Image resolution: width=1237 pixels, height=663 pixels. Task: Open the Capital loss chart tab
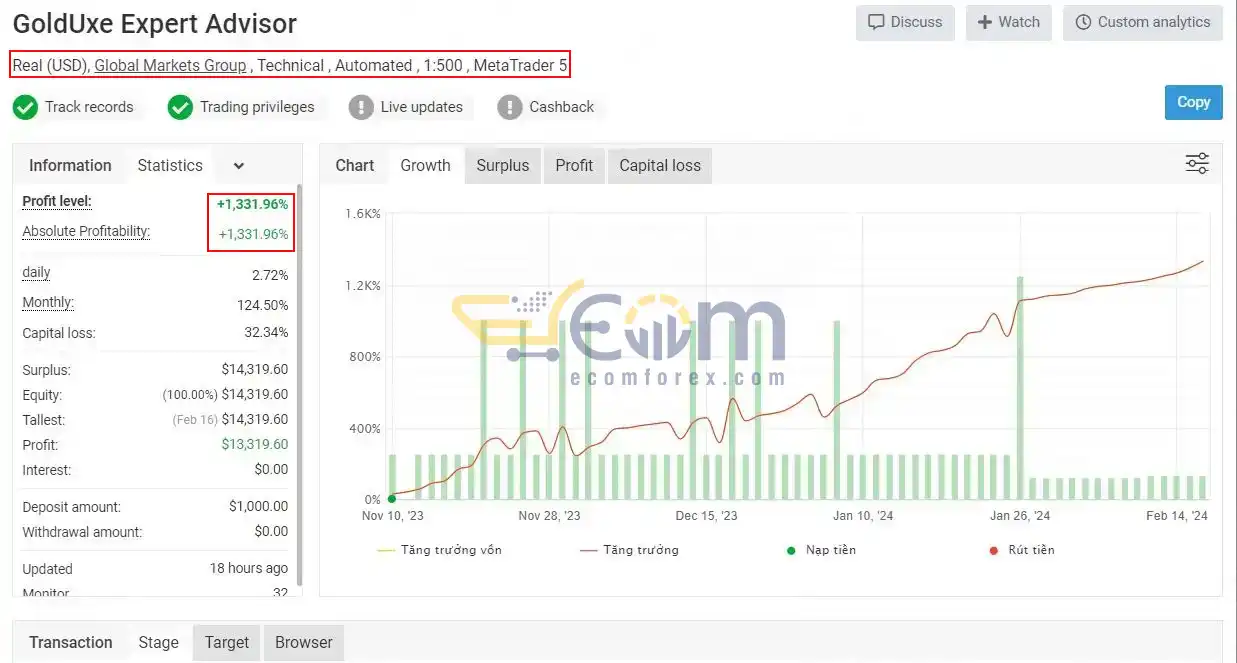tap(660, 166)
